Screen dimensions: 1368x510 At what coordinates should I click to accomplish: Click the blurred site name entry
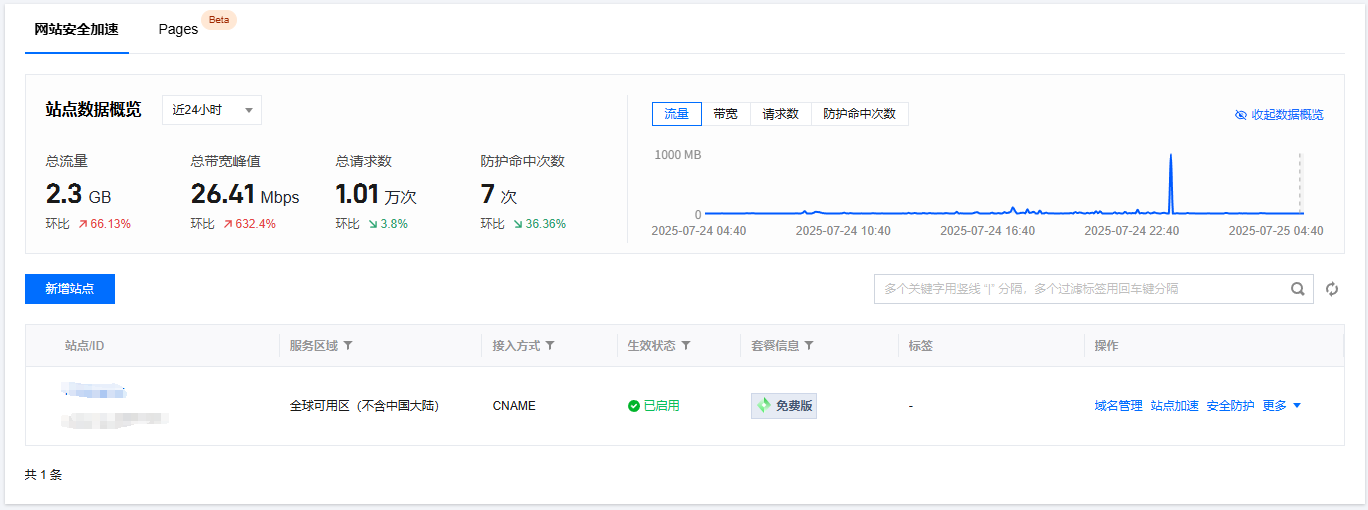click(x=93, y=388)
